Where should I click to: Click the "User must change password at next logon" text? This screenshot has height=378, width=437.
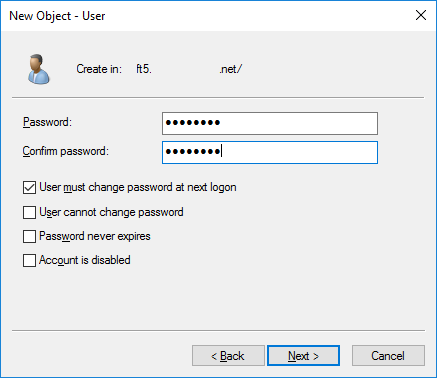(138, 187)
